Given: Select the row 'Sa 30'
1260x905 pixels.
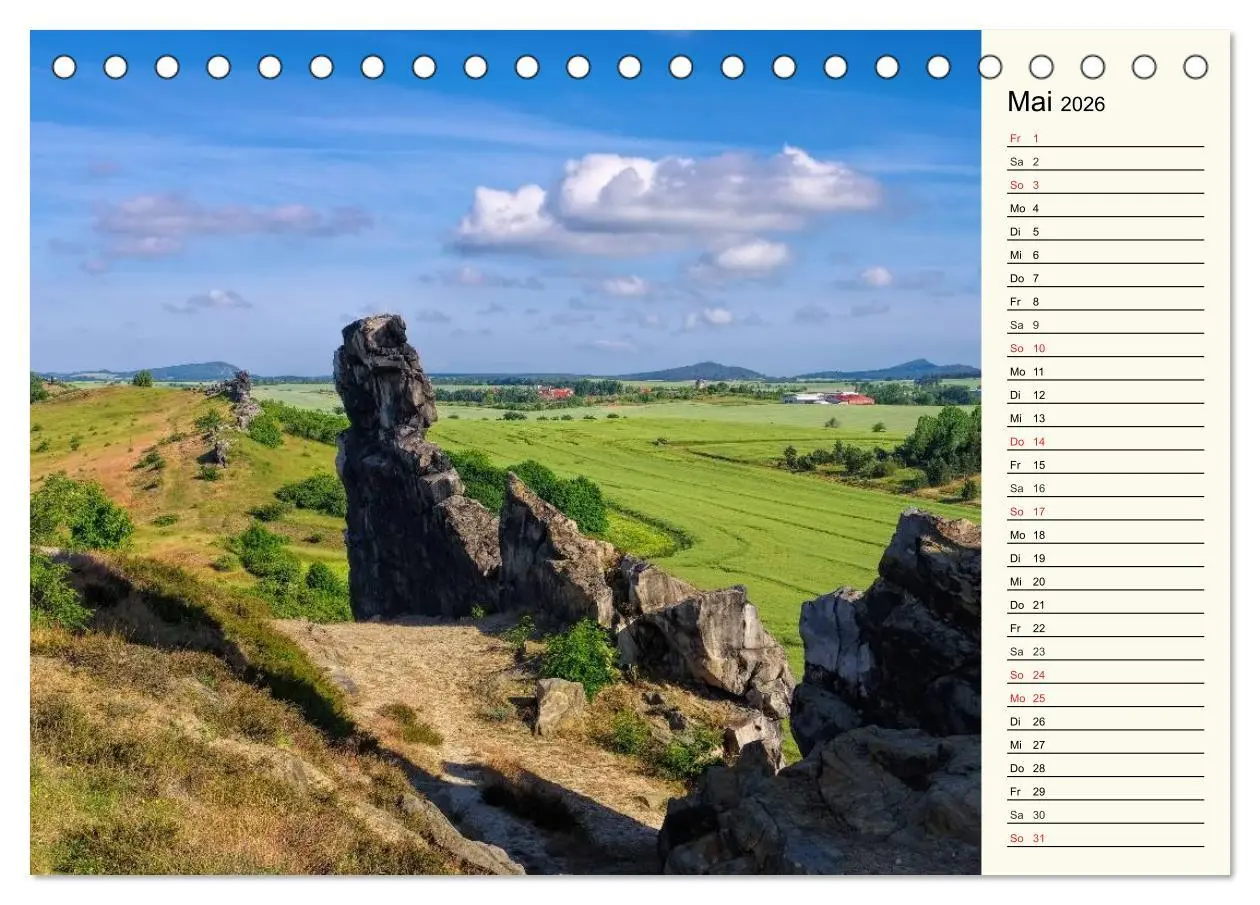Looking at the screenshot, I should pyautogui.click(x=1106, y=815).
